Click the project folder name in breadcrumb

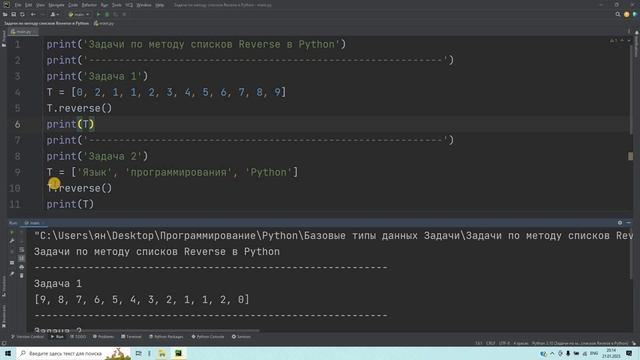coord(46,23)
